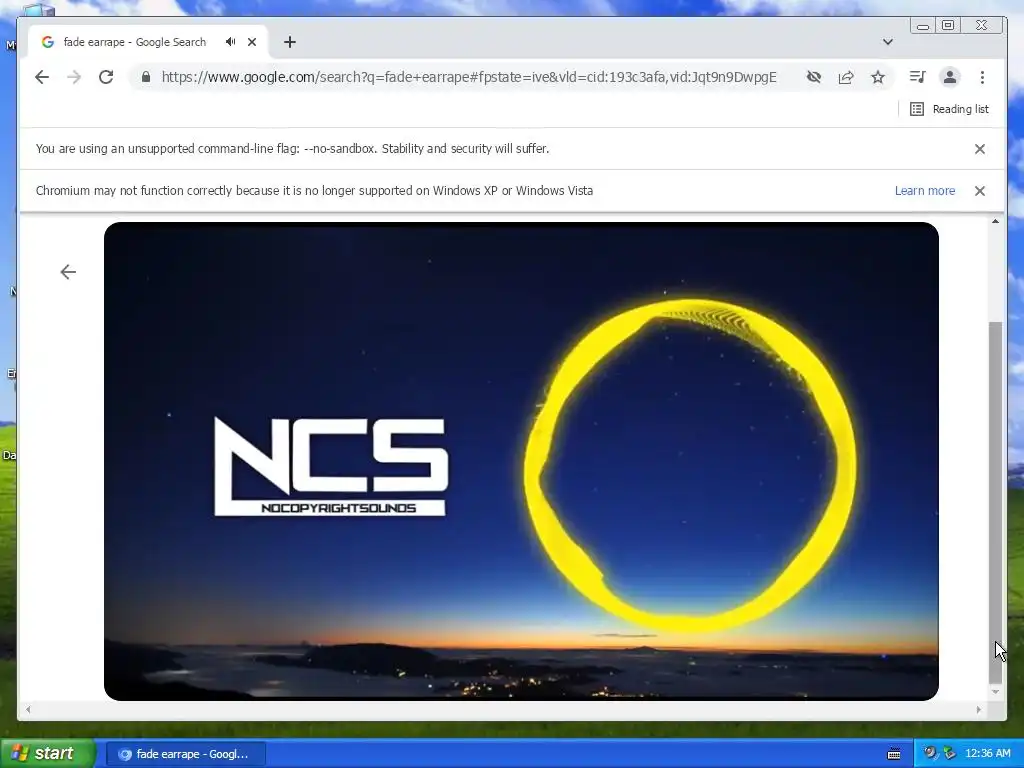Click the Google favicon on the tab

click(48, 42)
